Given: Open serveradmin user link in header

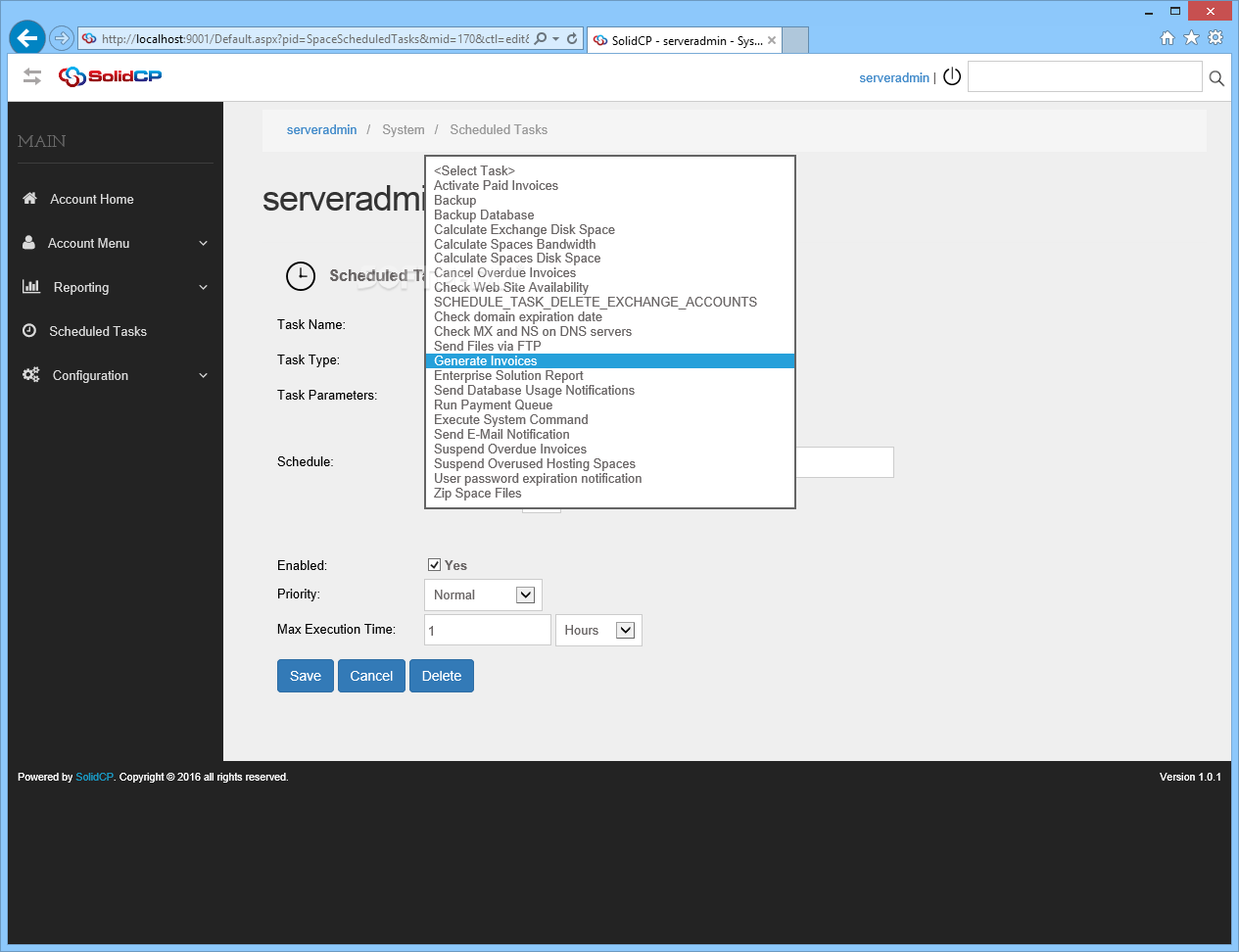Looking at the screenshot, I should 894,77.
